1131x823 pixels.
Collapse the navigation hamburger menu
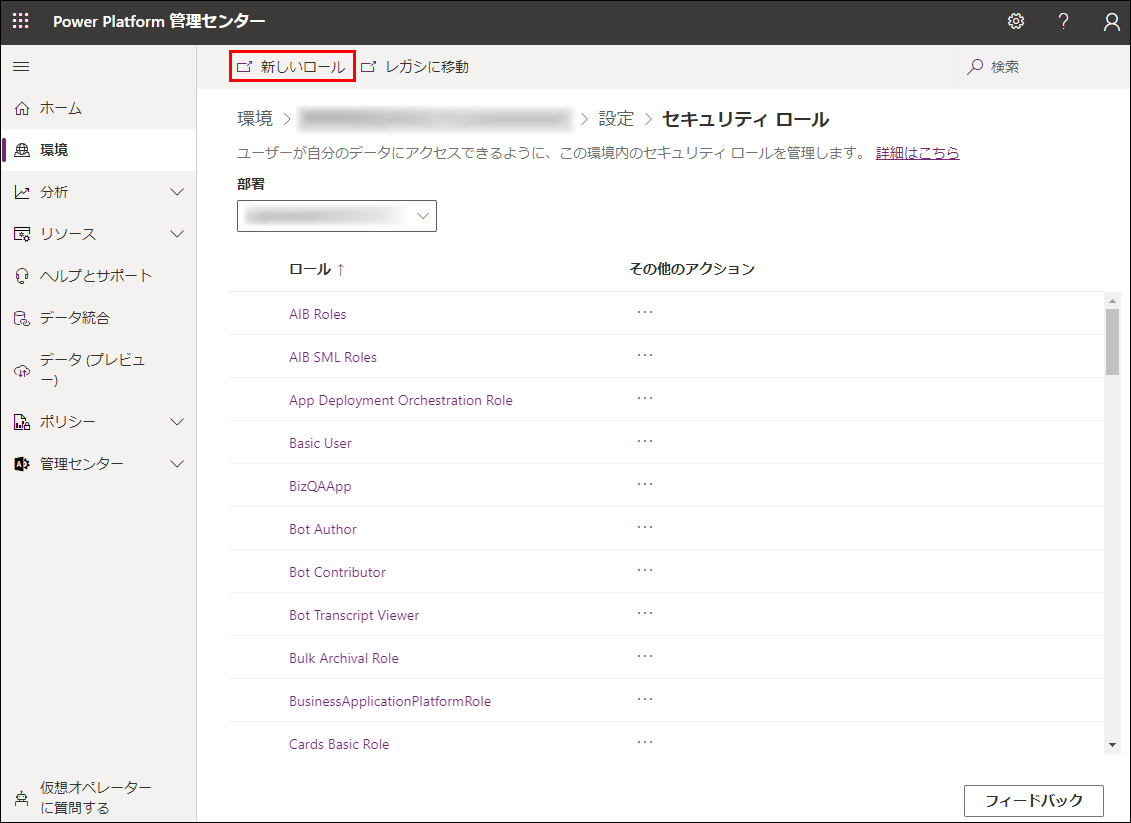pos(22,66)
